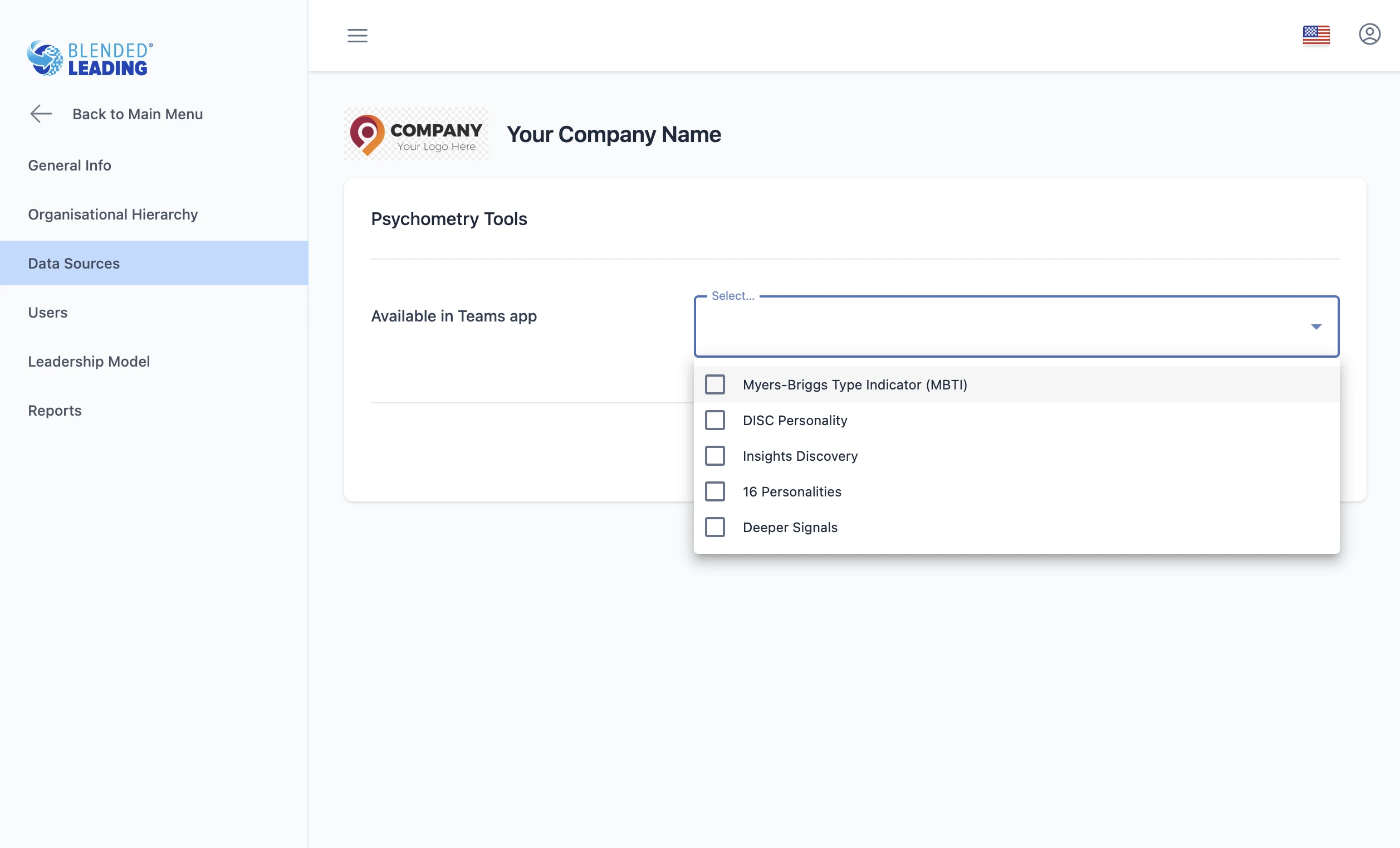Click inside the Select combo box field
This screenshot has height=848, width=1400.
pyautogui.click(x=995, y=327)
